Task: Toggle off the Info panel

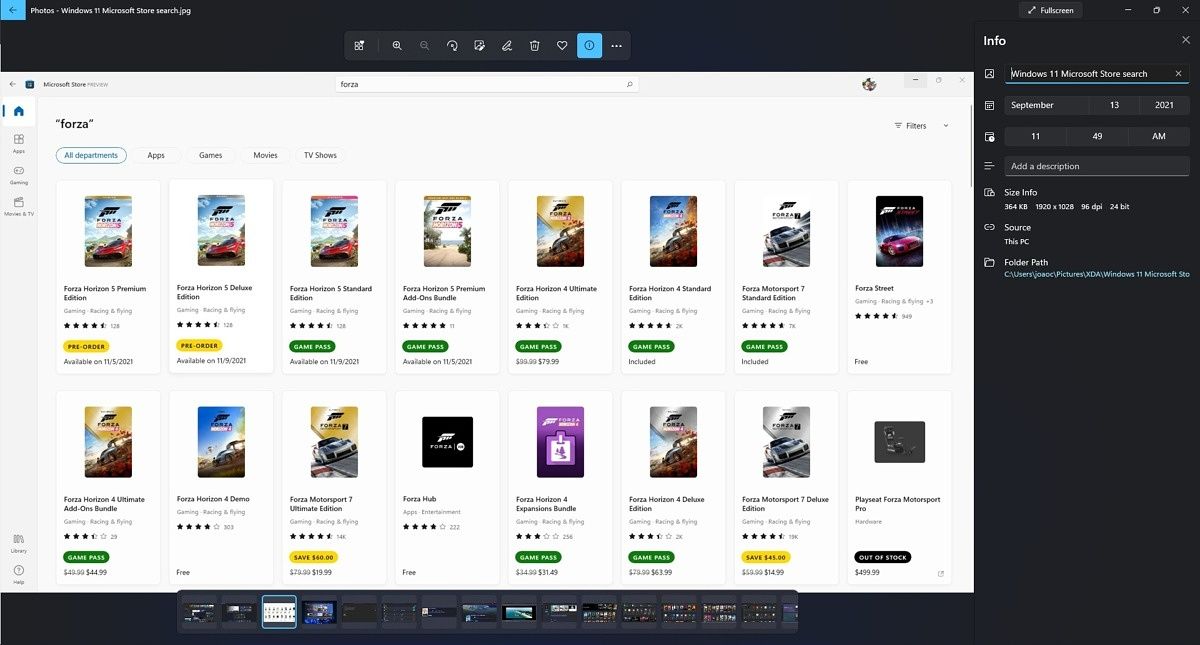Action: tap(589, 45)
